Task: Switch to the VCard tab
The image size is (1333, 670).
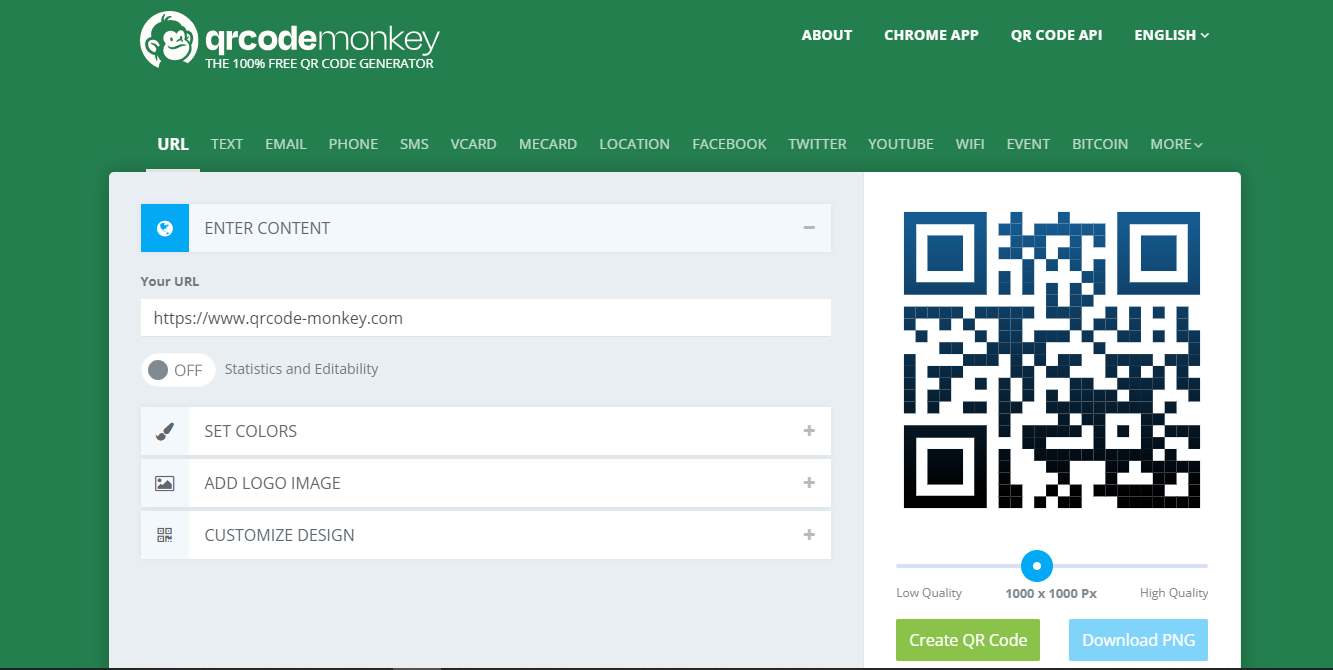Action: click(473, 144)
